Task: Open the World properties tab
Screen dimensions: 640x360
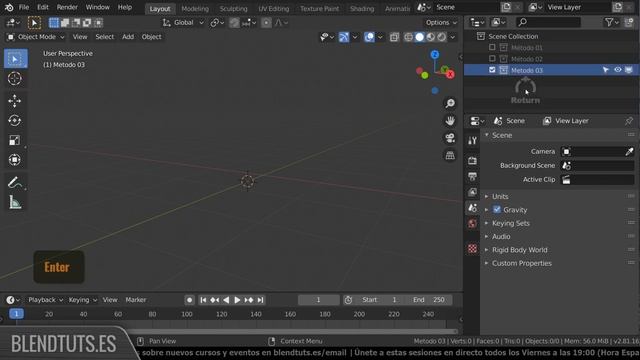Action: tap(472, 224)
